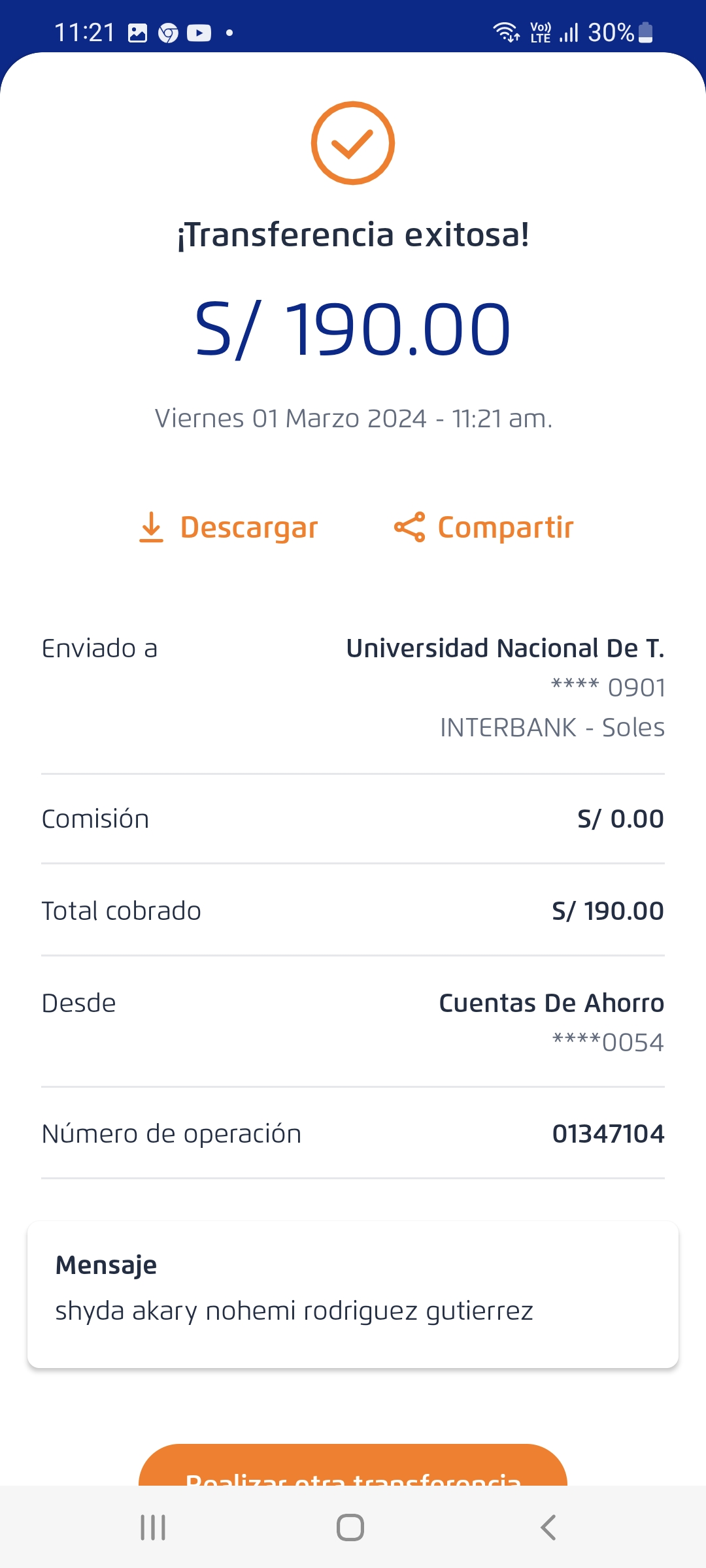This screenshot has height=1568, width=706.
Task: Tap the Mensaje card
Action: pos(352,1294)
